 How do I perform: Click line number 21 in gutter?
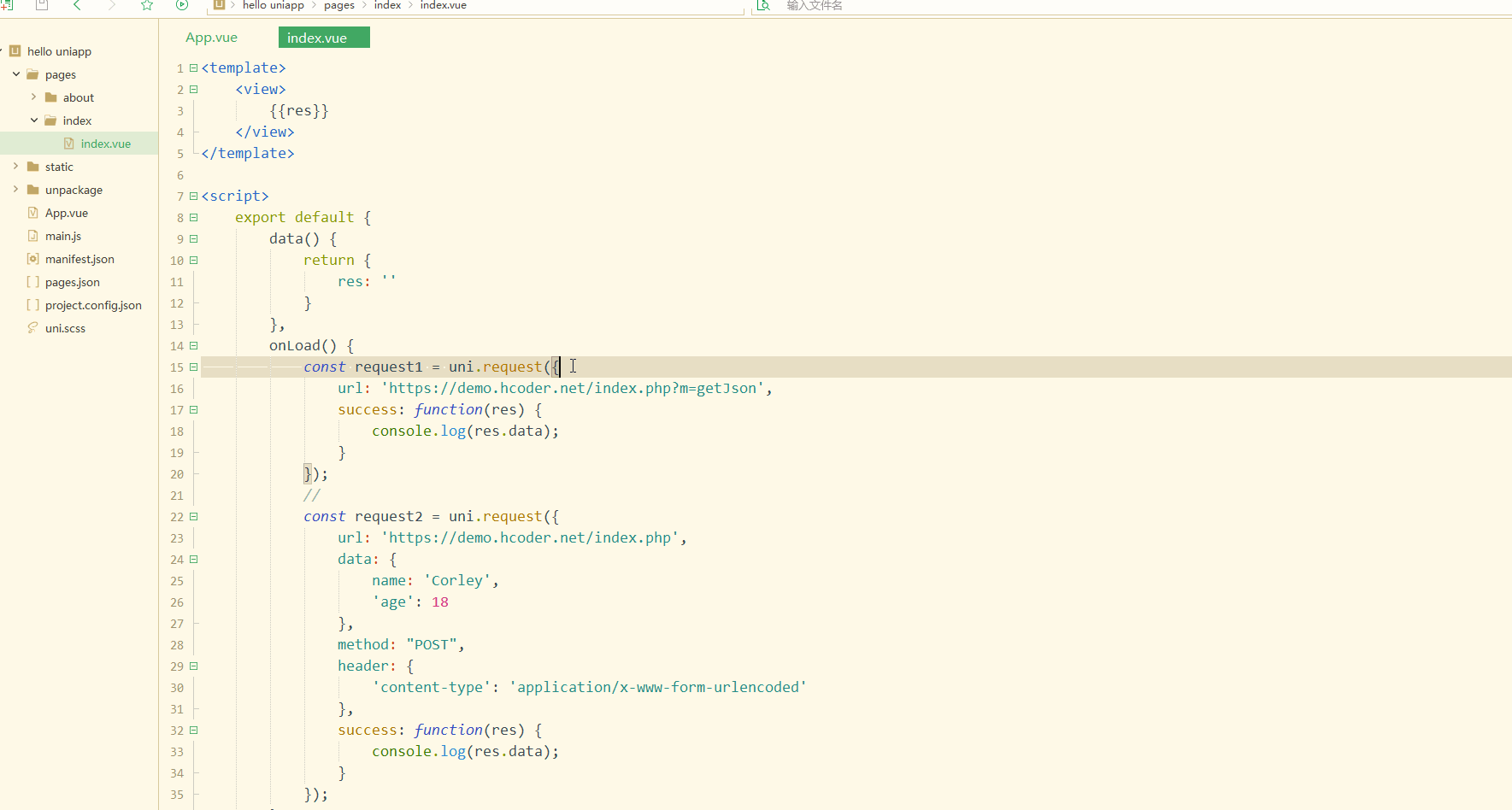click(x=177, y=496)
